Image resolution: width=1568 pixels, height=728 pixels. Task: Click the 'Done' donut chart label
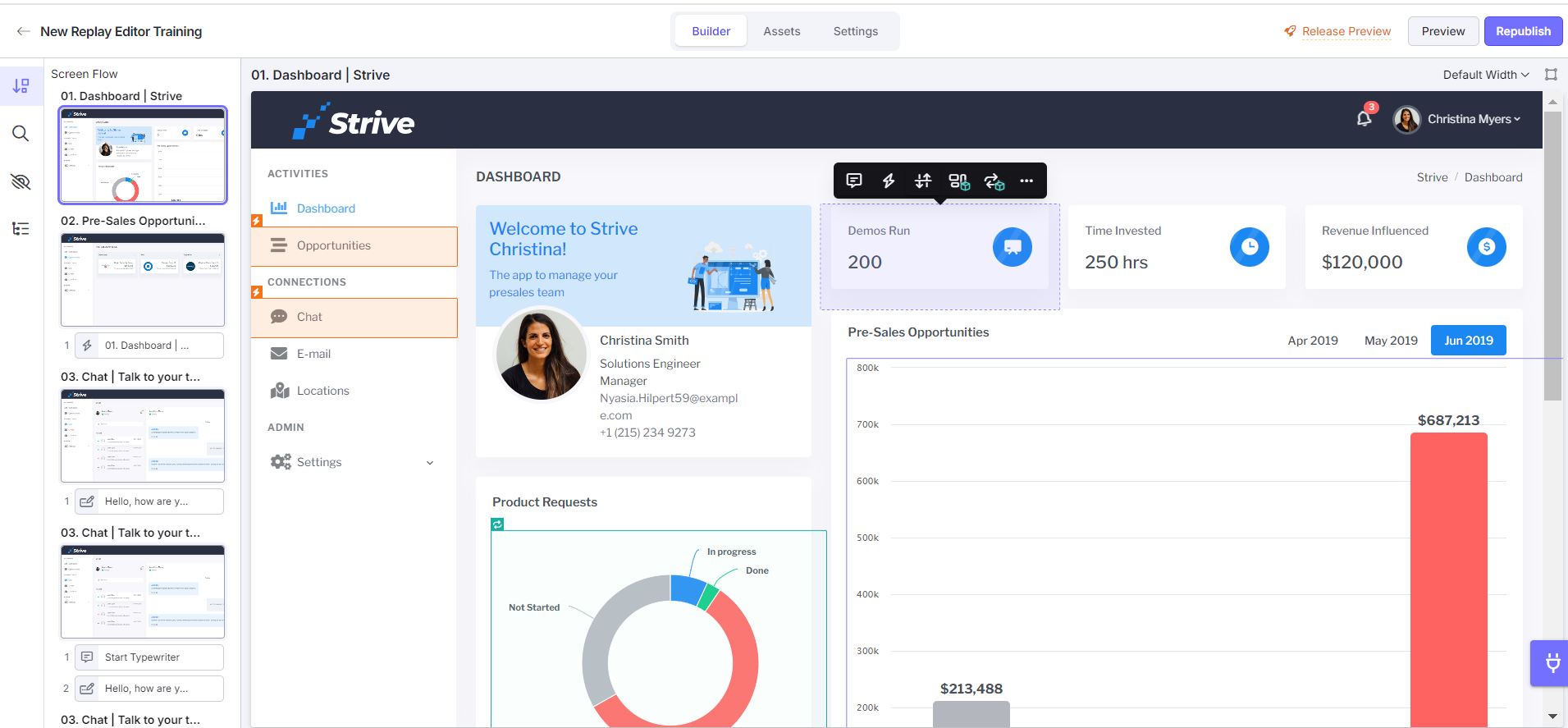pos(757,570)
